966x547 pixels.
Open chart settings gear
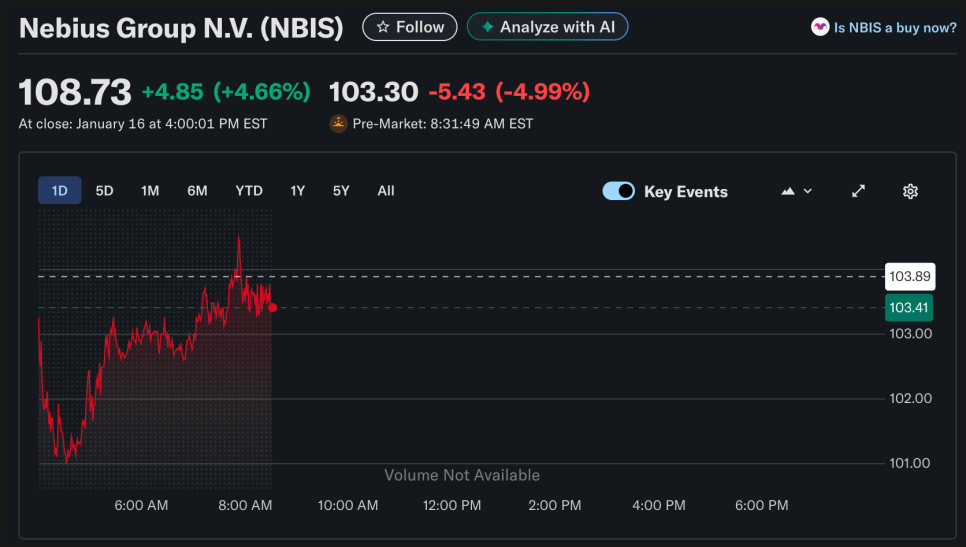[910, 191]
